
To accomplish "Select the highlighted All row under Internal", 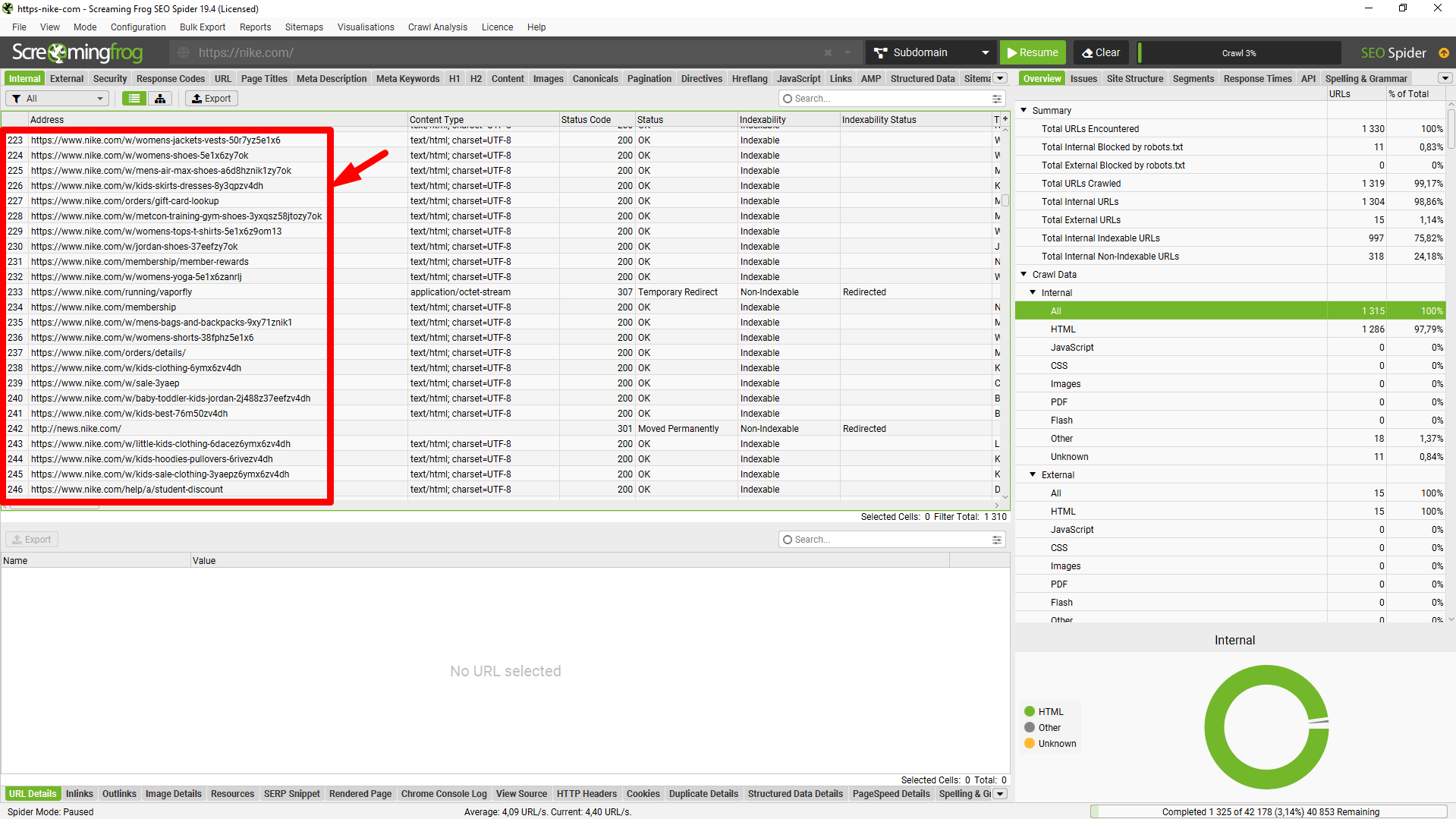I will (x=1230, y=310).
